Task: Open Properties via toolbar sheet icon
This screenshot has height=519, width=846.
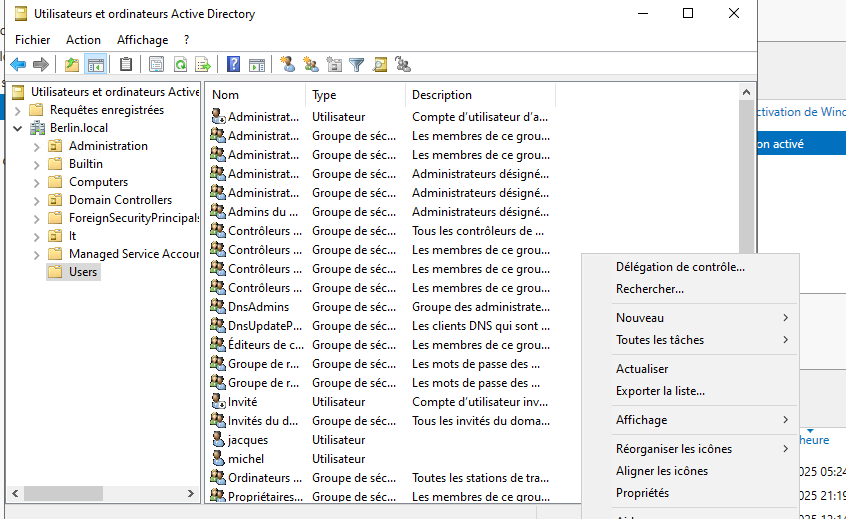Action: [156, 65]
